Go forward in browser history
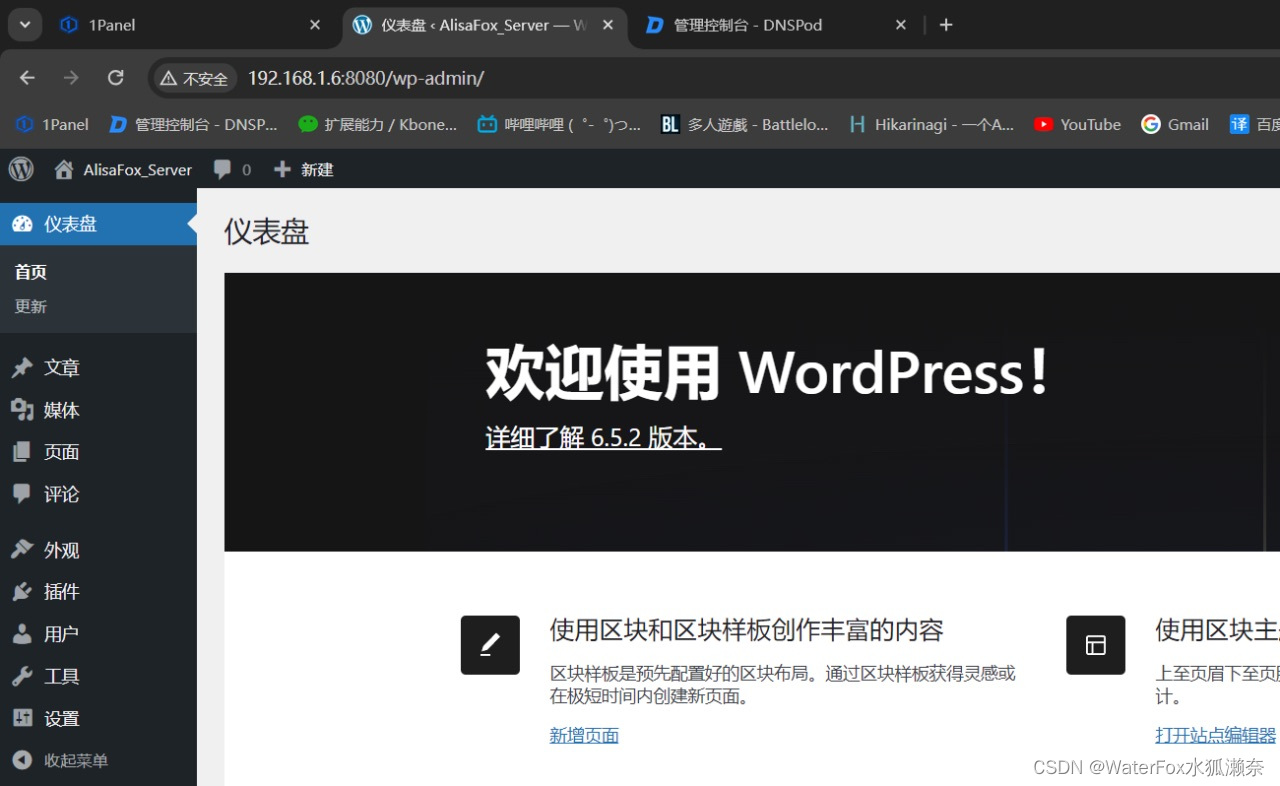Viewport: 1280px width, 786px height. tap(71, 78)
